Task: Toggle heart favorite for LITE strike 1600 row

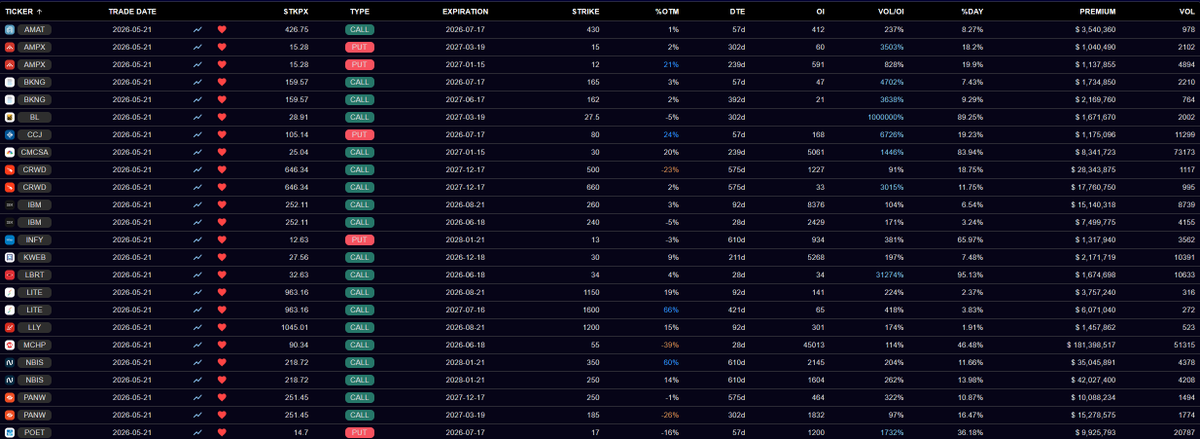Action: point(222,310)
